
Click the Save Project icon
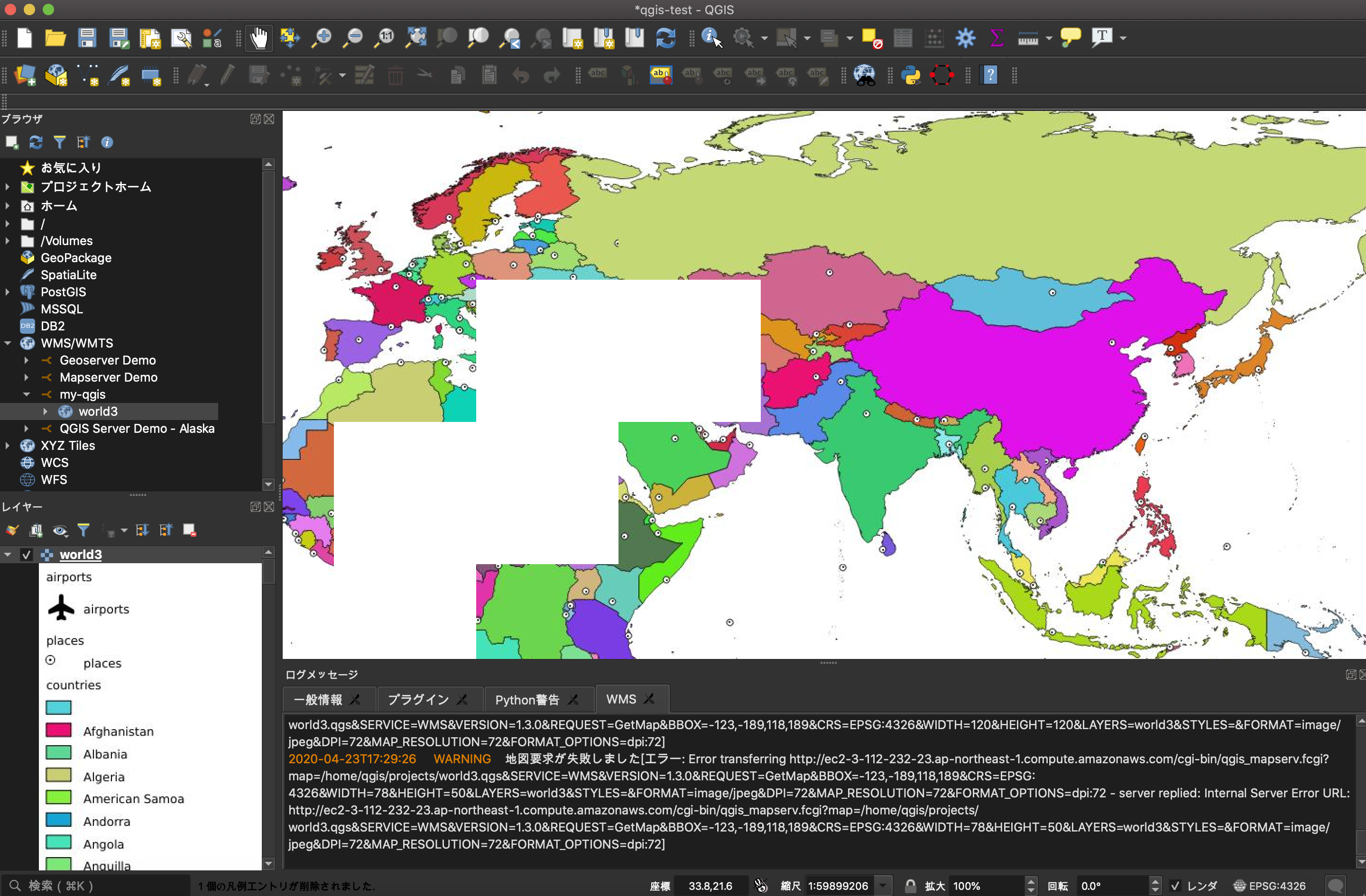(87, 38)
